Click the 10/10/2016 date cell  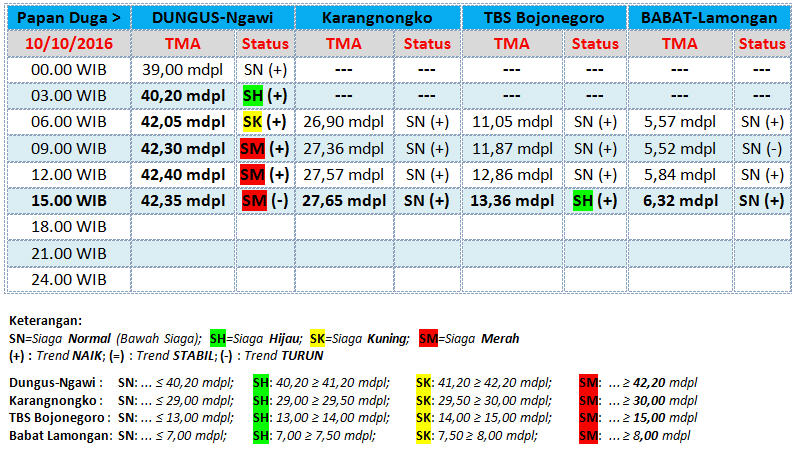point(69,44)
